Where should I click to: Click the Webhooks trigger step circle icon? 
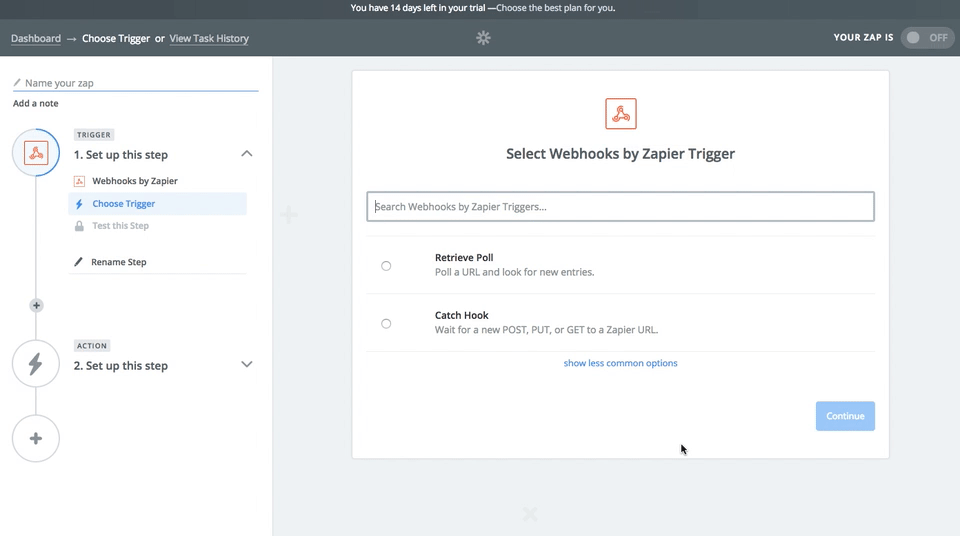point(36,153)
